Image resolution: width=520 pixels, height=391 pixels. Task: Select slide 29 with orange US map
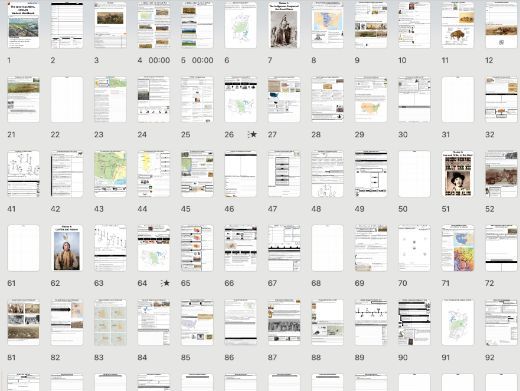coord(371,99)
